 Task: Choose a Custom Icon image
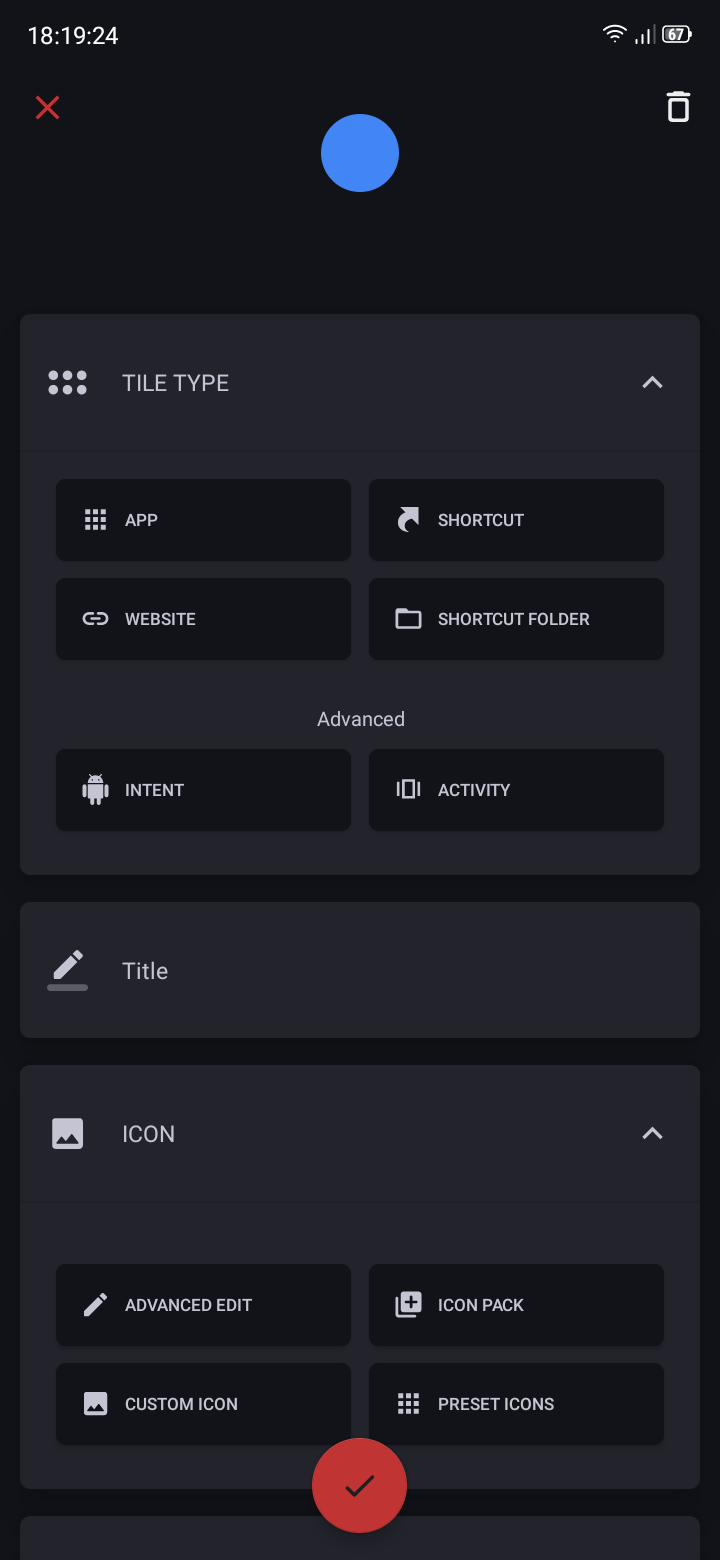(x=203, y=1404)
